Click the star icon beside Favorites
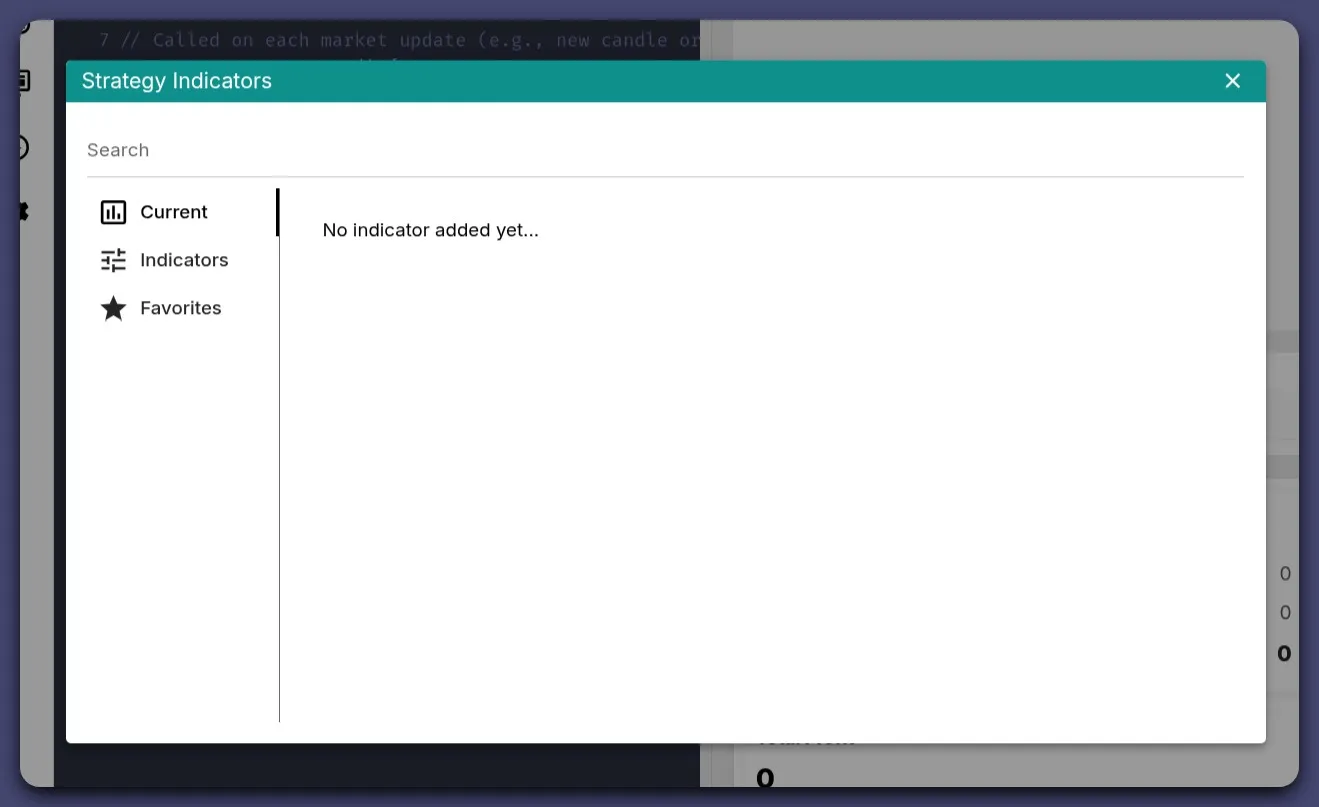Viewport: 1319px width, 807px height. click(x=113, y=308)
